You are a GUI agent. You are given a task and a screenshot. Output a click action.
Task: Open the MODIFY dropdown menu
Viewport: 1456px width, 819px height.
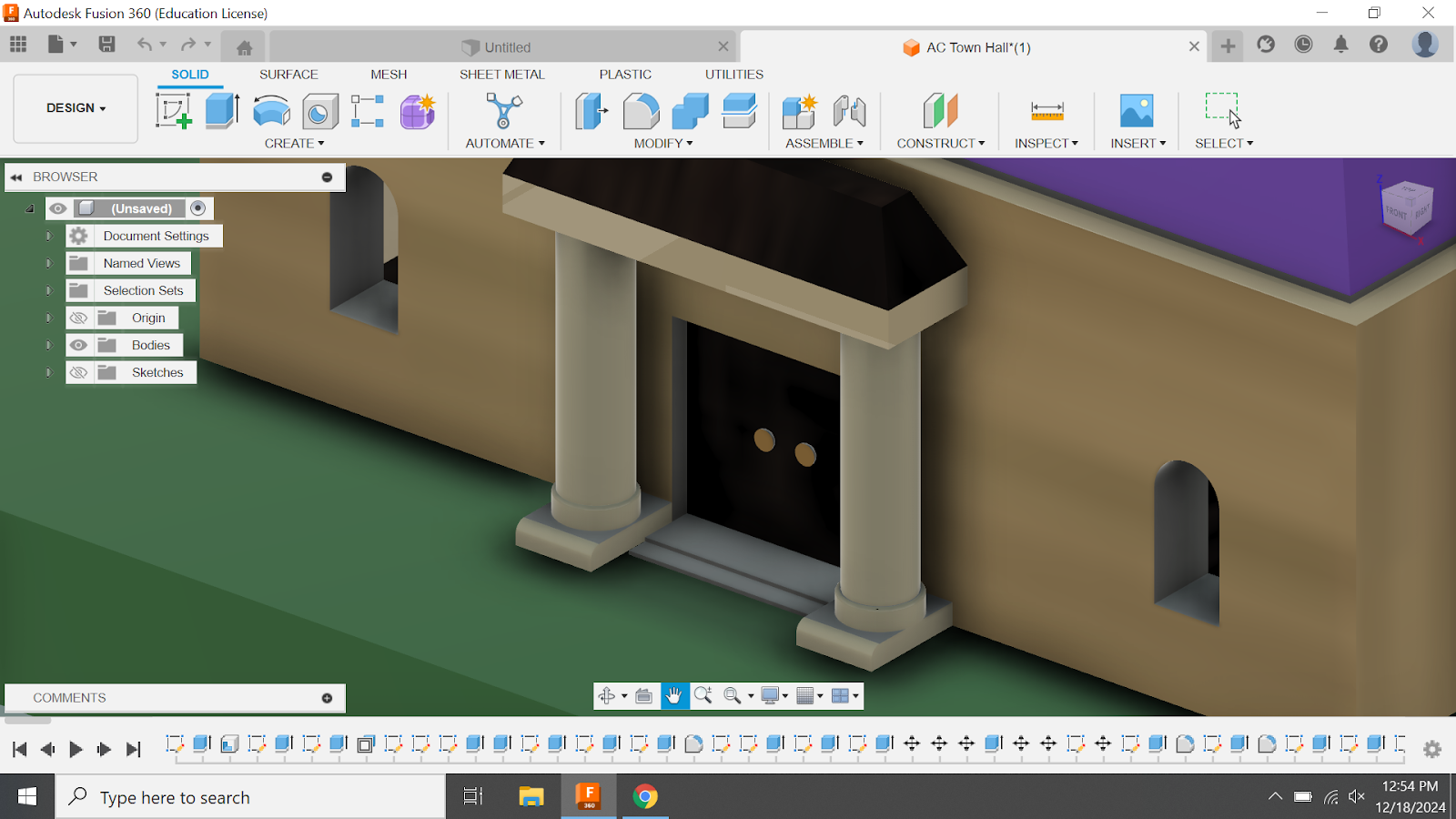(x=663, y=143)
